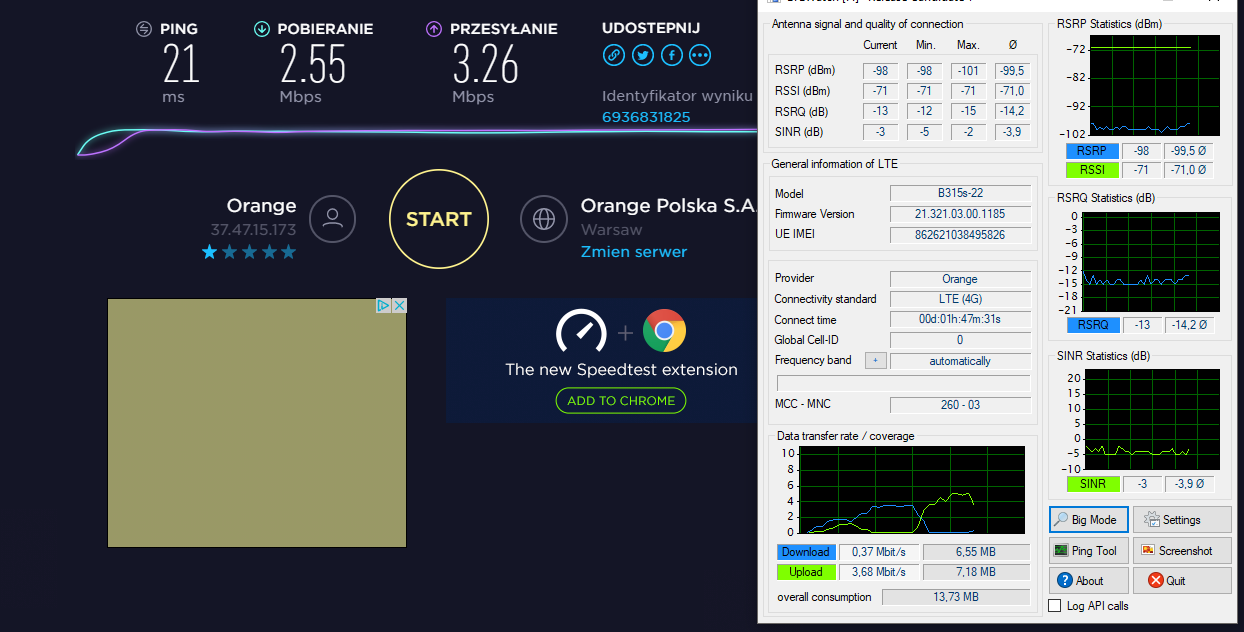Click the SINR Statistics graph

(1153, 421)
